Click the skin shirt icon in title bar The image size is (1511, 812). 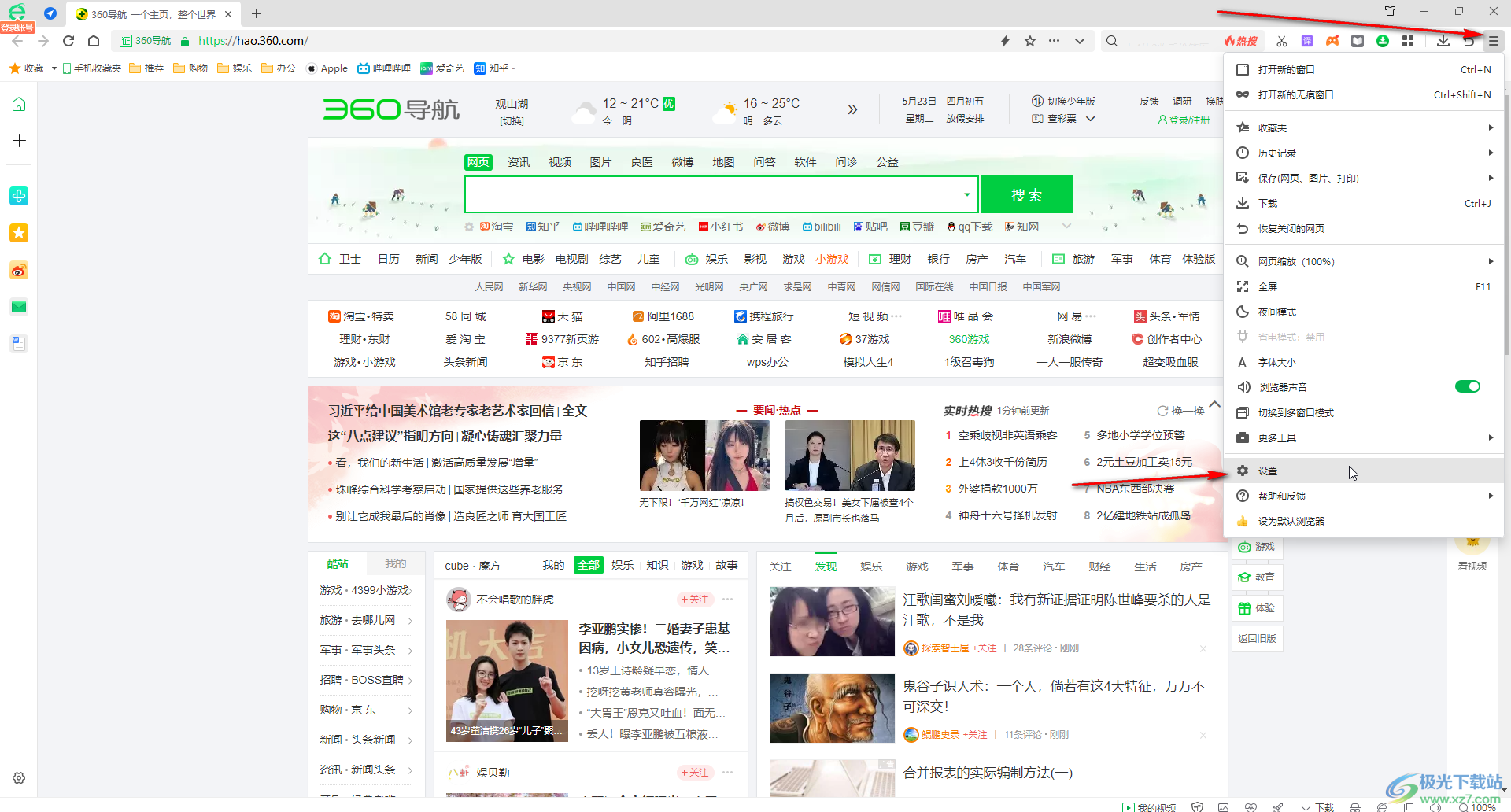[1390, 11]
